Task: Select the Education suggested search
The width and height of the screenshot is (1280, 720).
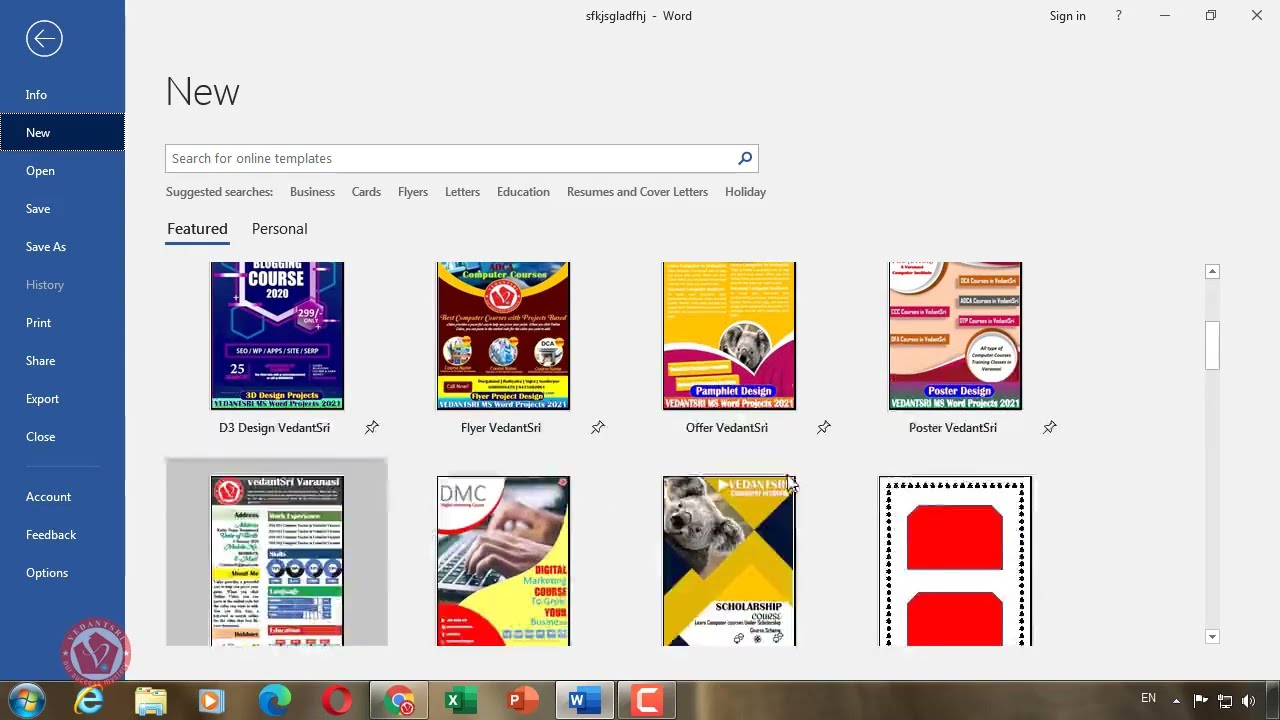Action: (x=523, y=192)
